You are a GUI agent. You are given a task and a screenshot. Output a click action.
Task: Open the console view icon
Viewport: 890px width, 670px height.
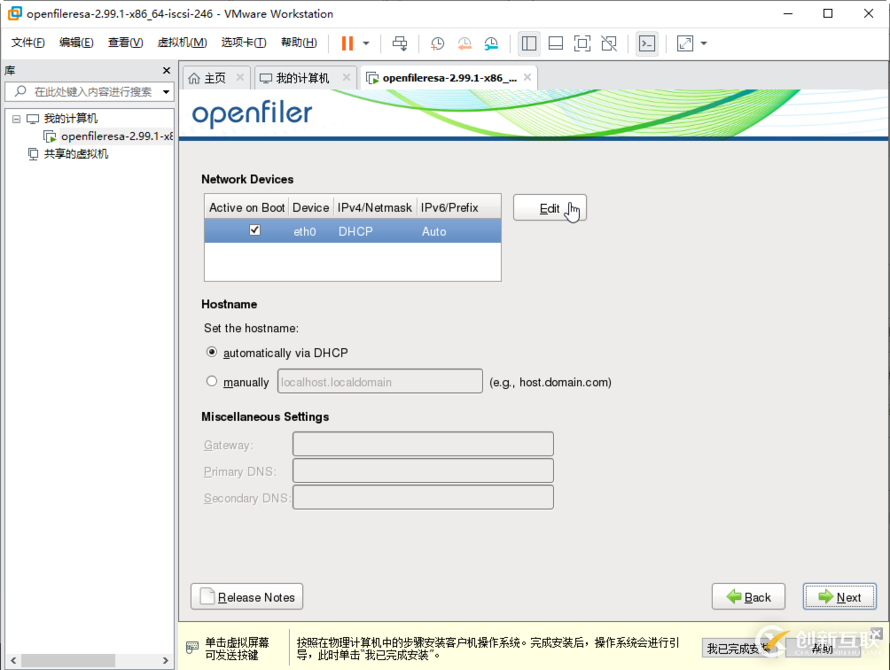click(647, 43)
